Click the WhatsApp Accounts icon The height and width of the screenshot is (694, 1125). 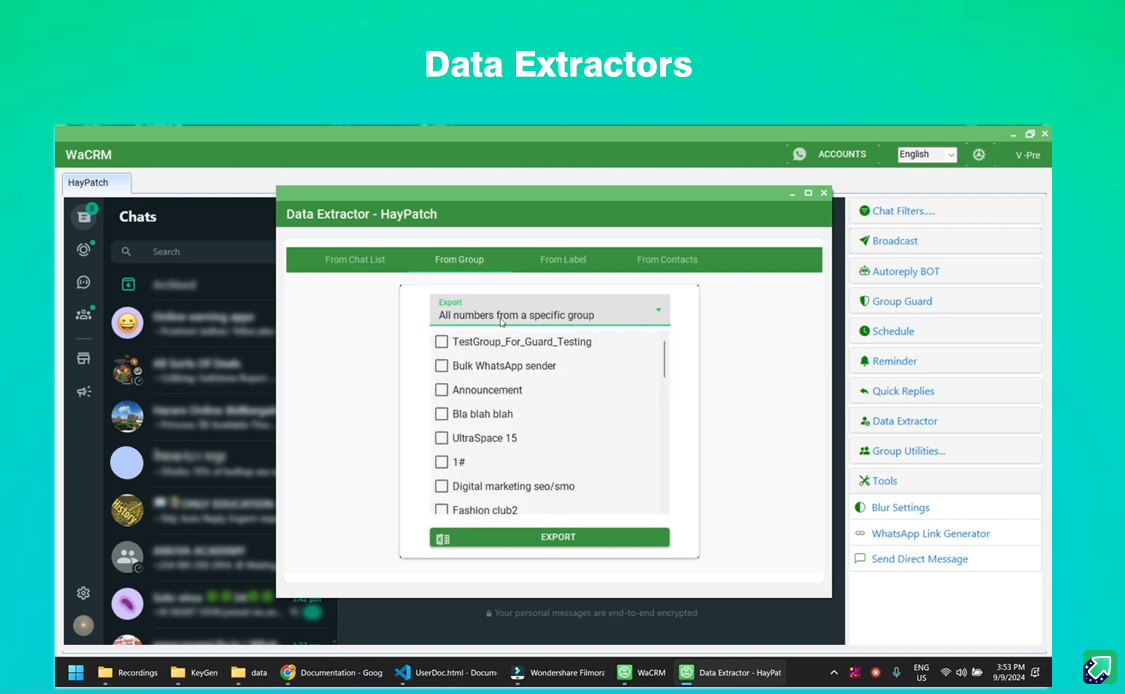[x=799, y=154]
